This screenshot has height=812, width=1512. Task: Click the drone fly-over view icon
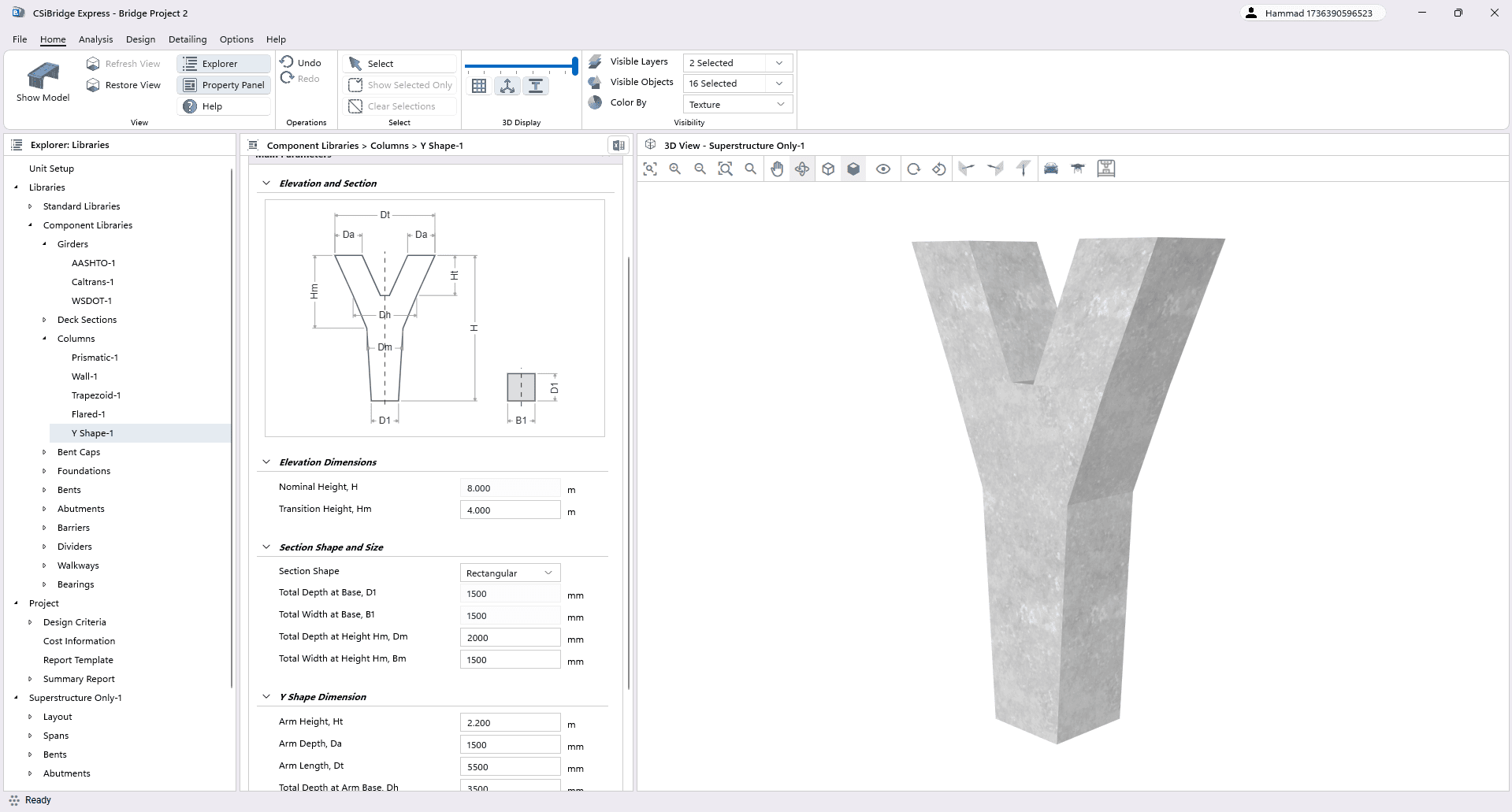pyautogui.click(x=1078, y=169)
